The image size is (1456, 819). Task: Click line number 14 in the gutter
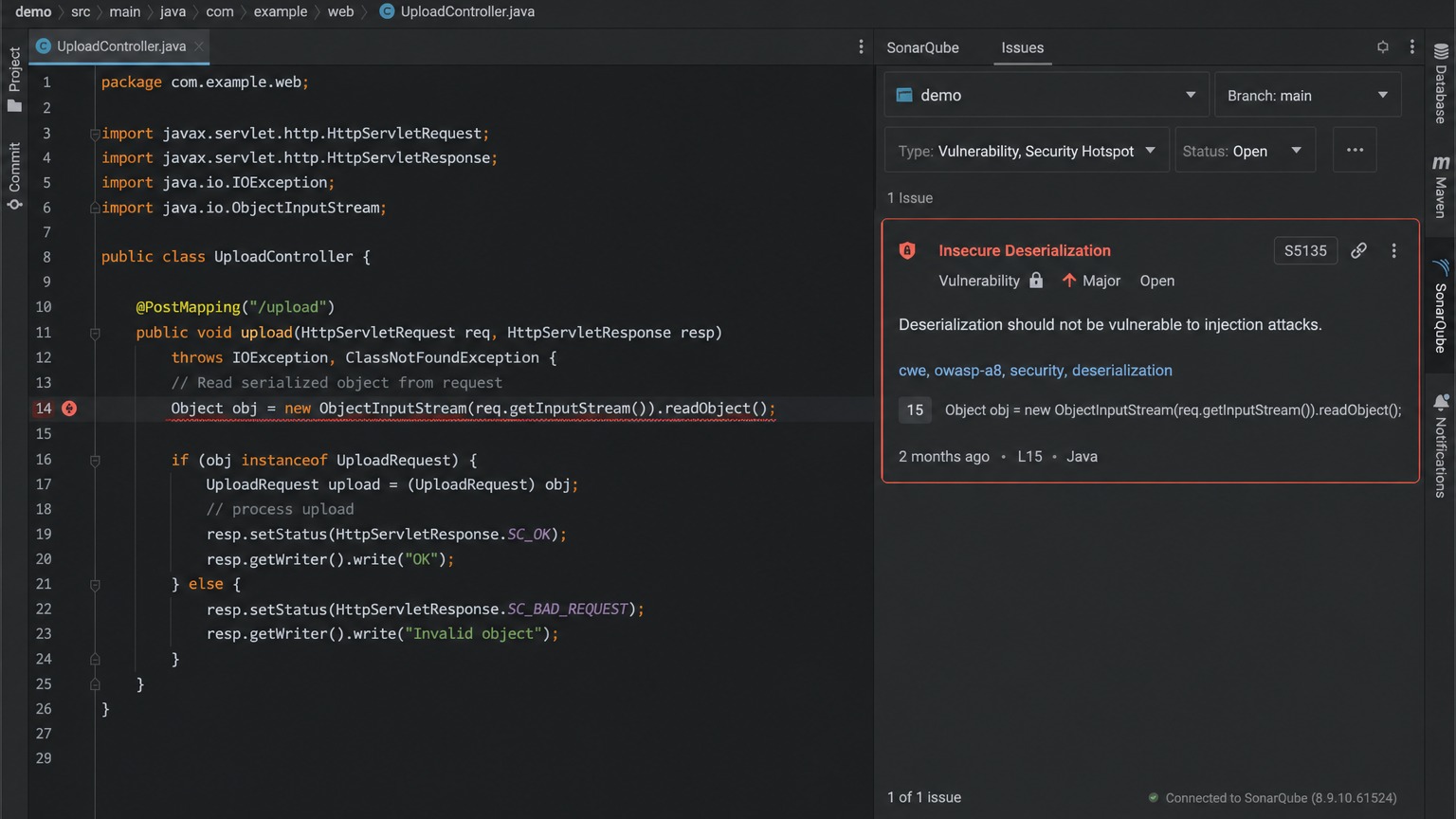tap(44, 409)
